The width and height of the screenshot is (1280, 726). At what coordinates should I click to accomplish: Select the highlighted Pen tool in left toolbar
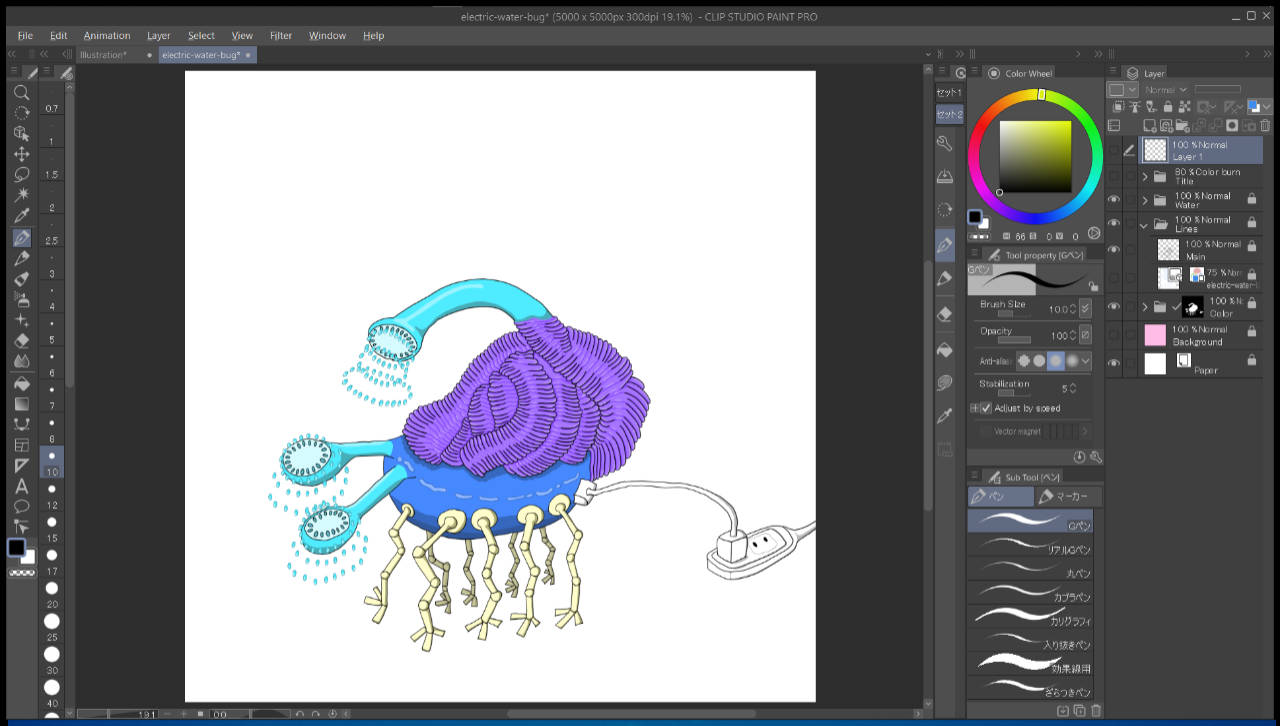click(21, 238)
